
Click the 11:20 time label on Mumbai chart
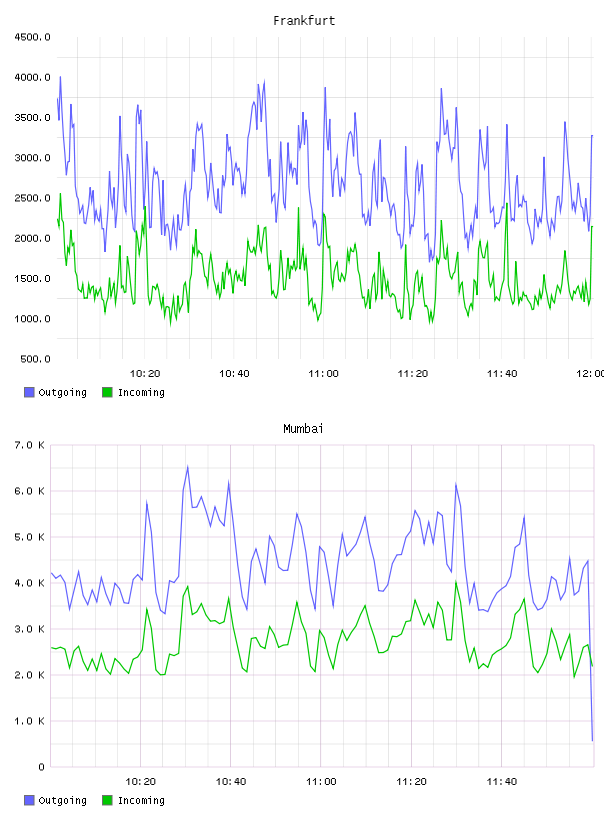[x=411, y=782]
